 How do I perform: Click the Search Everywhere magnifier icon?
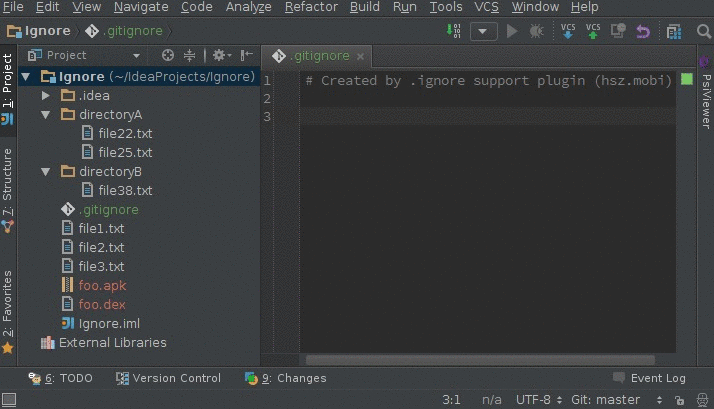tap(704, 31)
